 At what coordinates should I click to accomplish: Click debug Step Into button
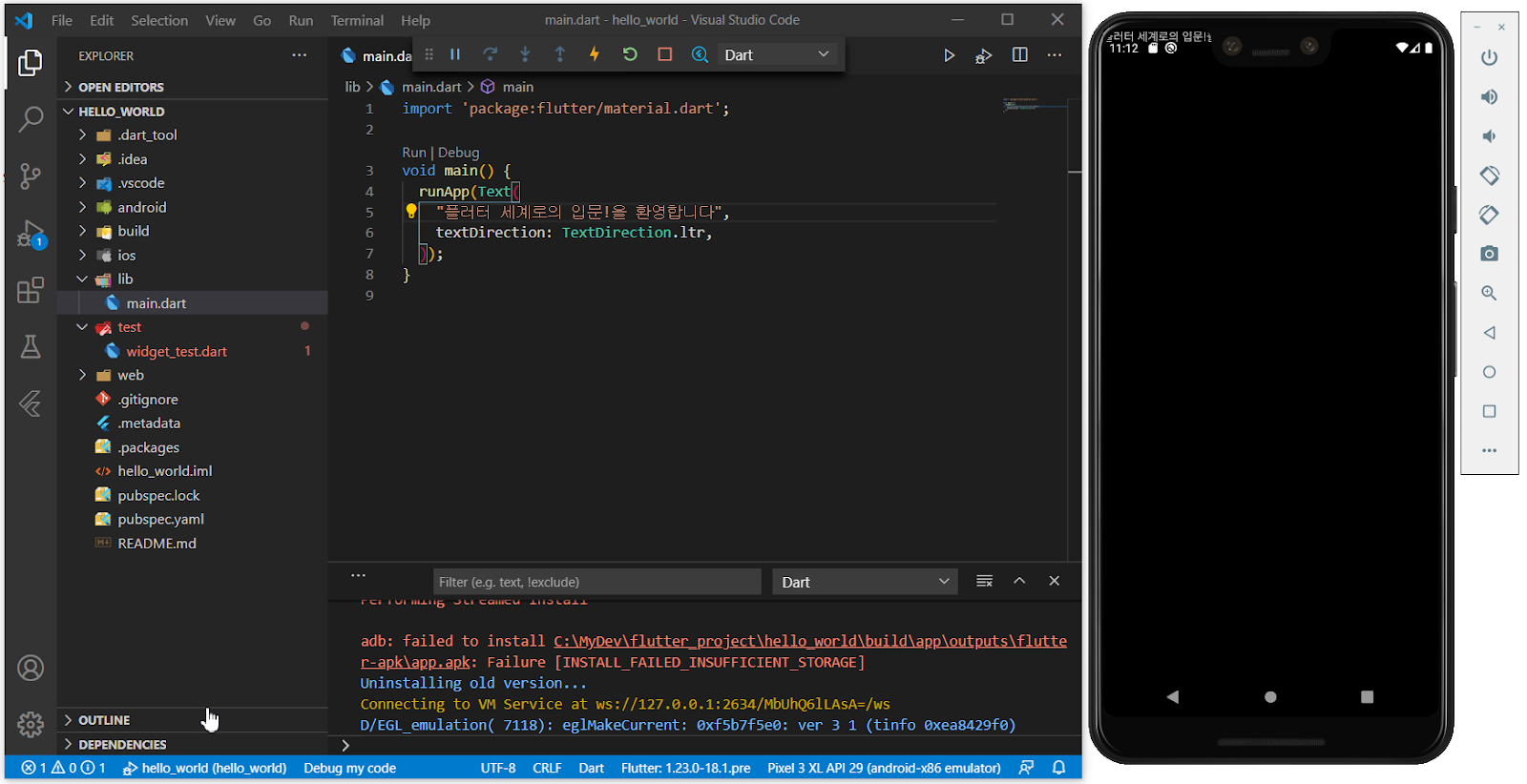(525, 54)
